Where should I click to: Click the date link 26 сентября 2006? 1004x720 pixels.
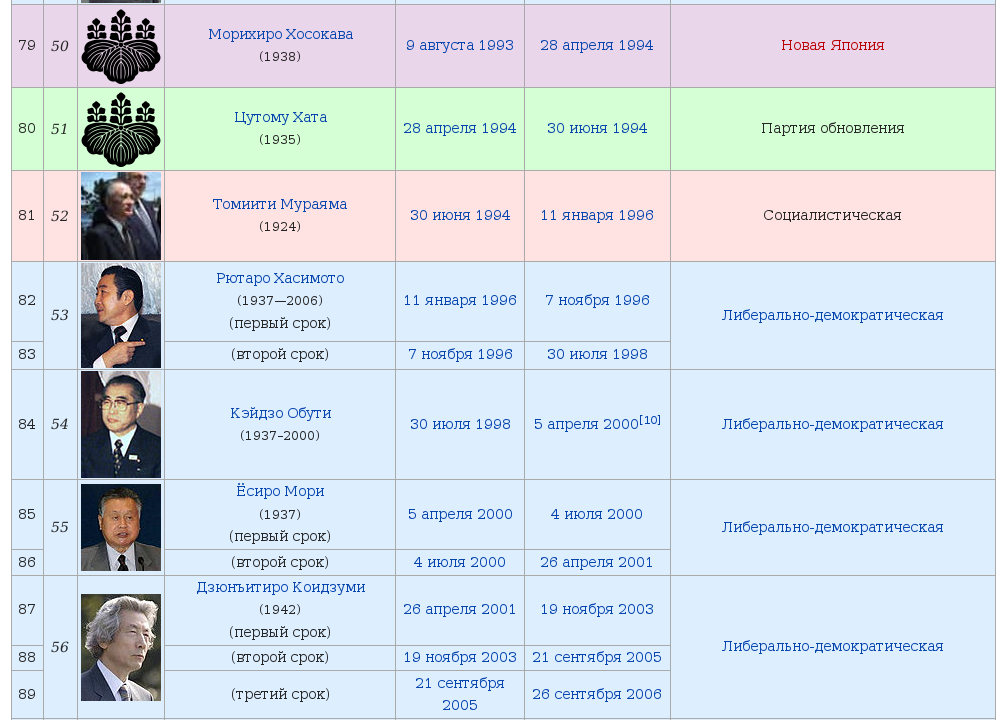597,694
